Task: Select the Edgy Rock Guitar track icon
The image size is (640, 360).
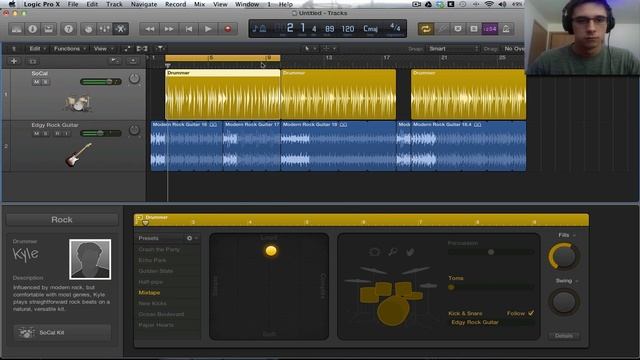Action: [x=78, y=155]
